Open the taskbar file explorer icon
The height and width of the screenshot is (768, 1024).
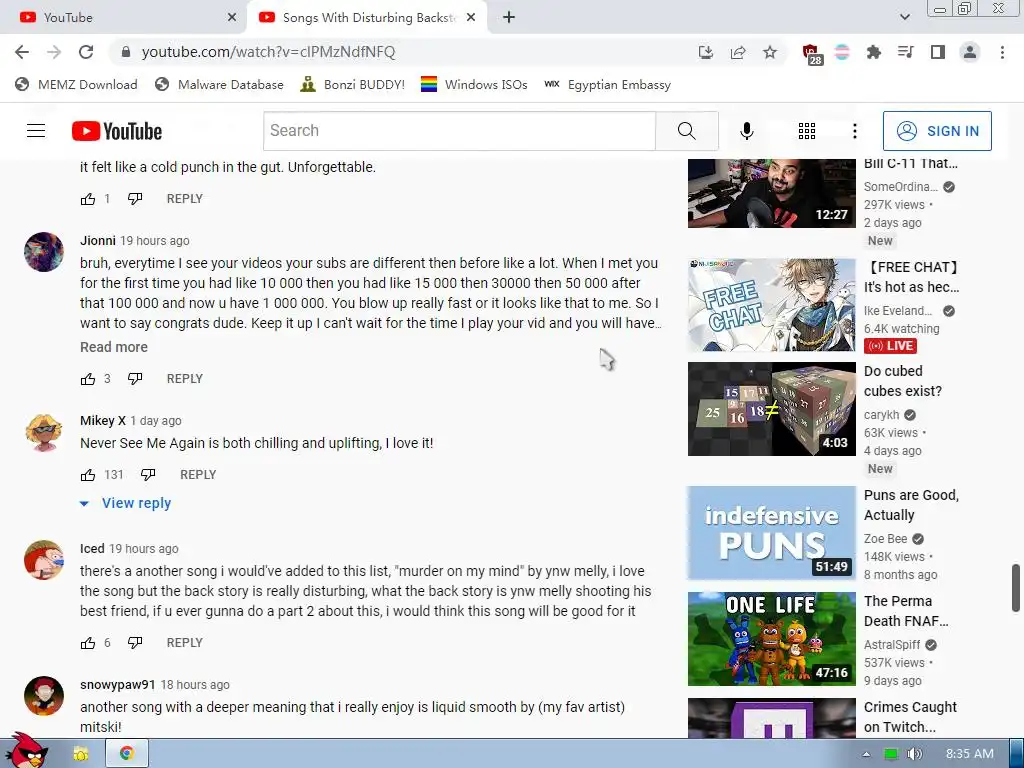tap(81, 754)
